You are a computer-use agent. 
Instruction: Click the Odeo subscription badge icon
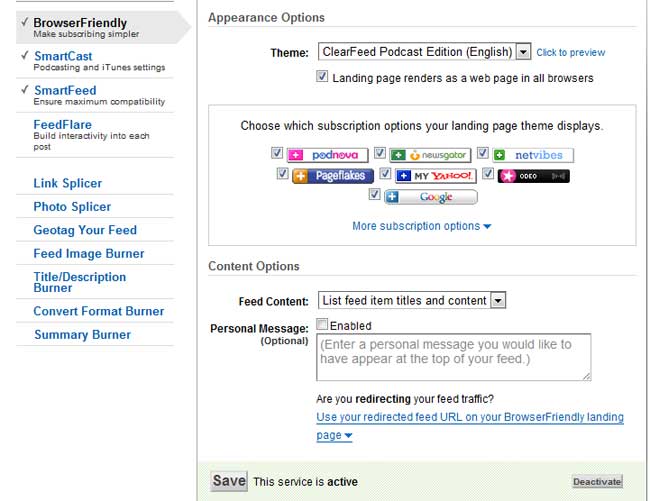point(533,175)
